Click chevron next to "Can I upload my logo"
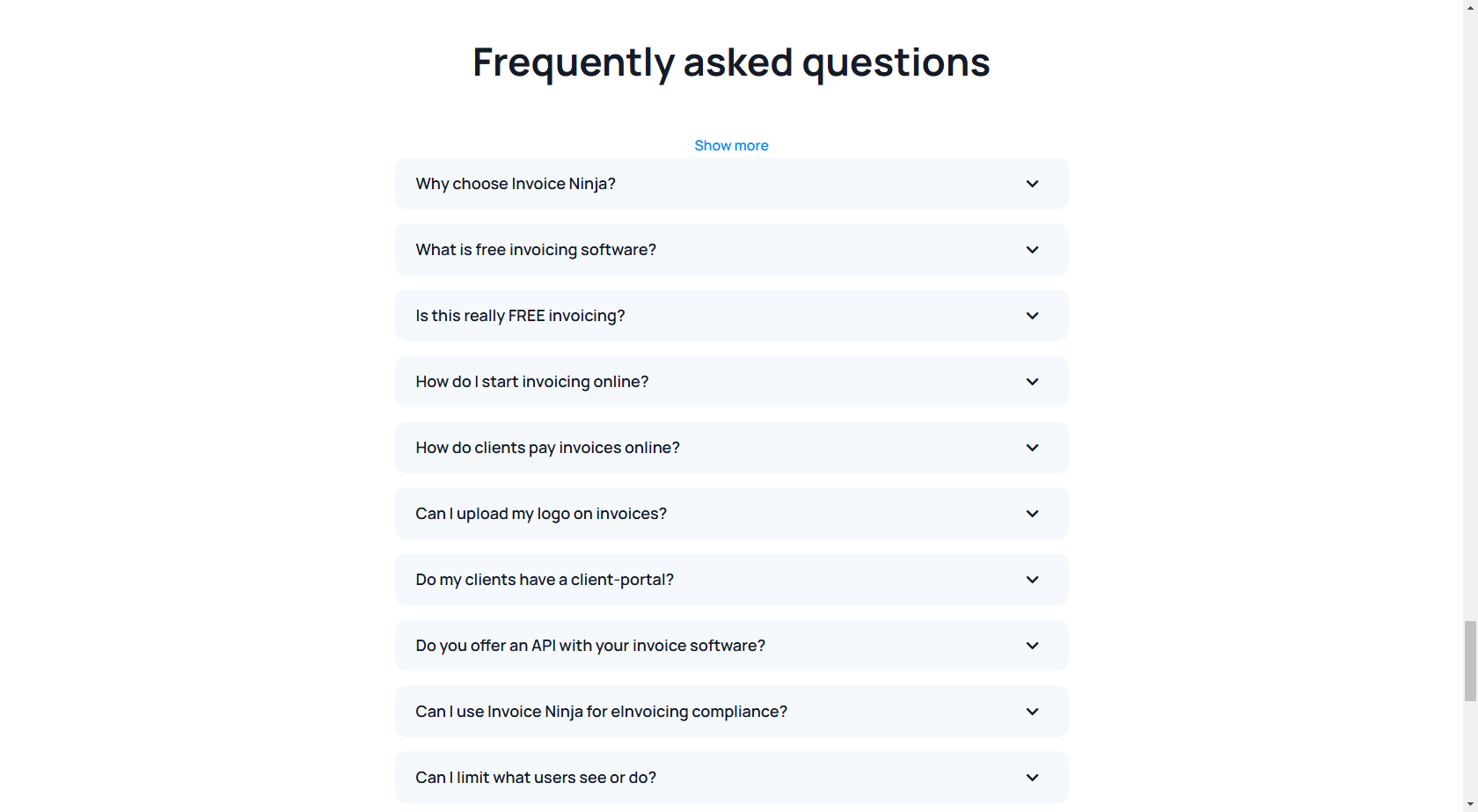The width and height of the screenshot is (1478, 812). (x=1032, y=514)
